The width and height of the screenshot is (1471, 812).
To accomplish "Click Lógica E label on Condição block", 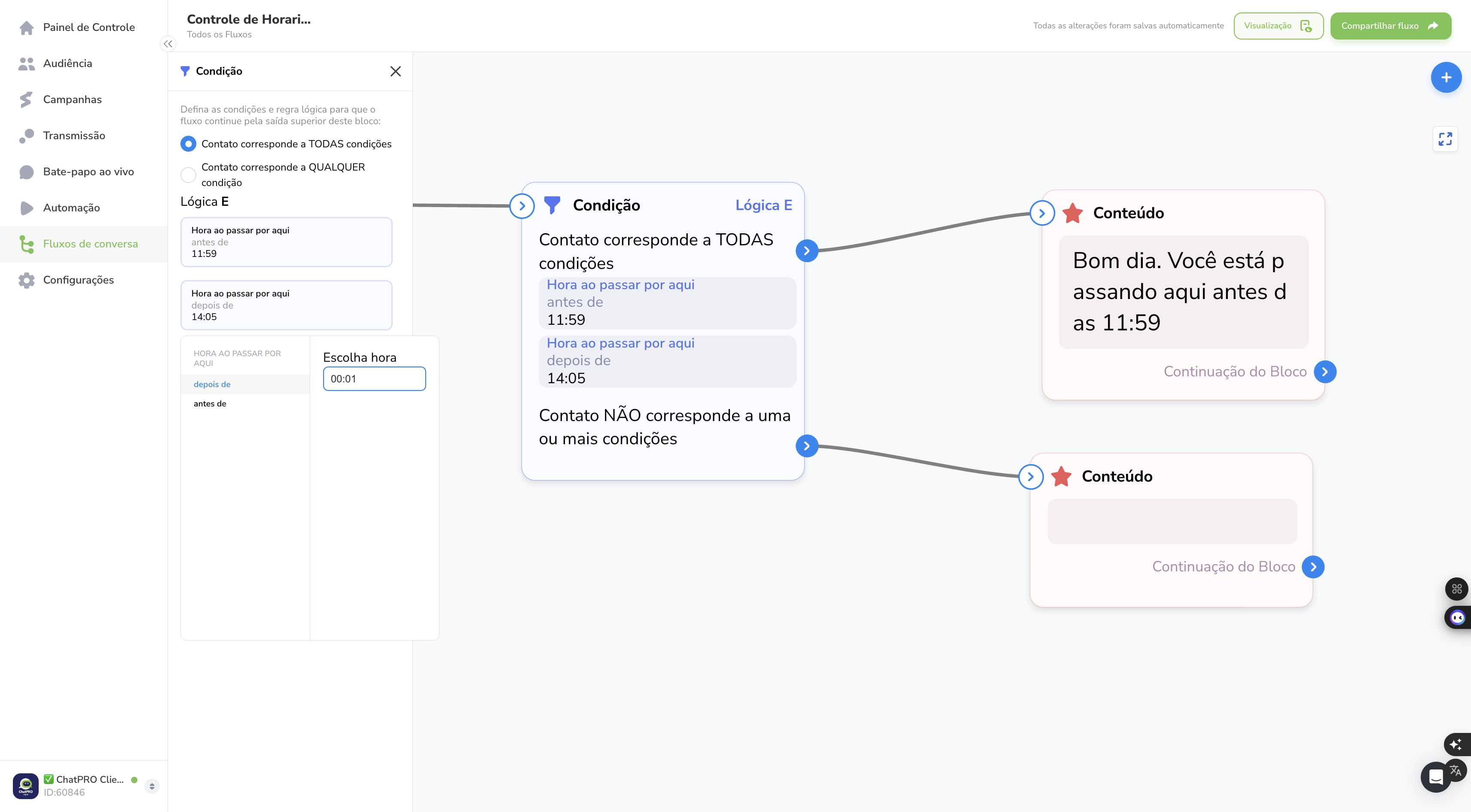I will 763,205.
